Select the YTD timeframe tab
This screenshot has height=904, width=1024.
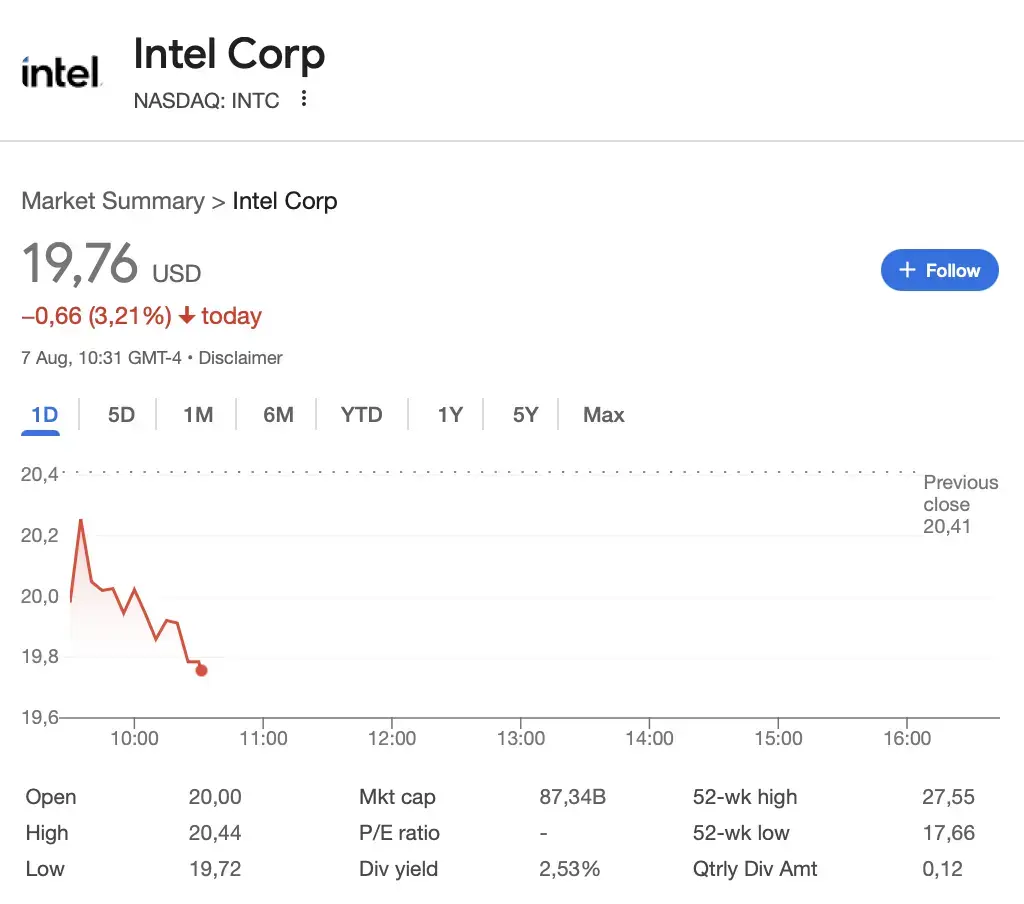pos(361,414)
